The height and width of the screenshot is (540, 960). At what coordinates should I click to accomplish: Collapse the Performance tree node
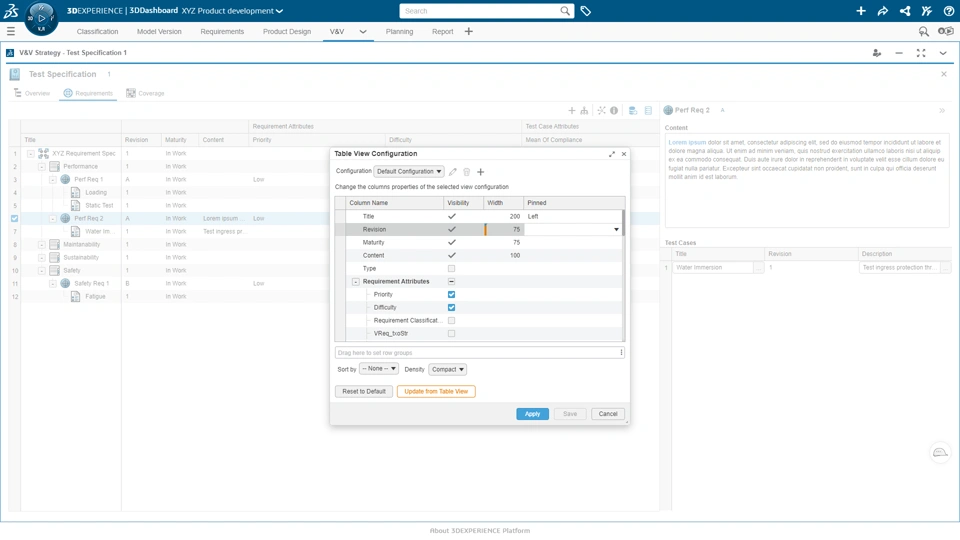[41, 167]
